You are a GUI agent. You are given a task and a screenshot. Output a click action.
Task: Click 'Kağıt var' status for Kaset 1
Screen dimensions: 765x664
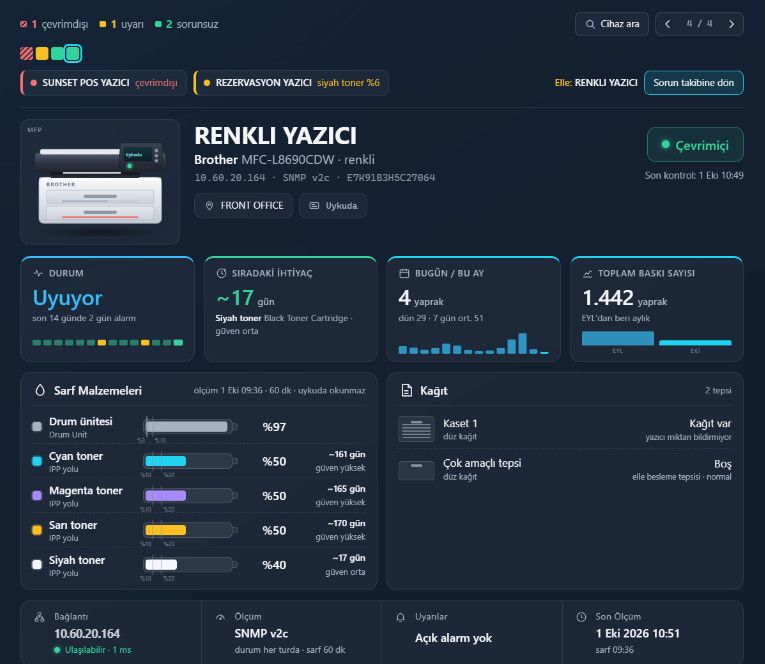tap(710, 423)
